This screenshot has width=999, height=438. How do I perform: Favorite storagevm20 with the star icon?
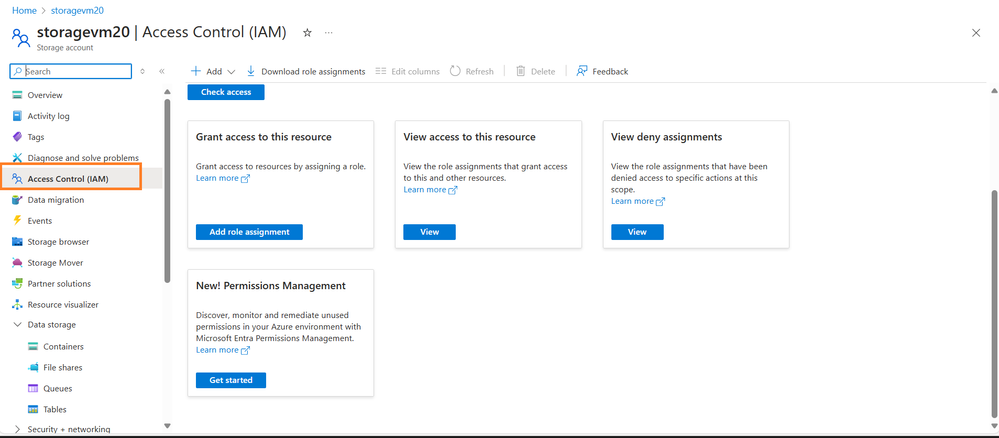click(x=307, y=33)
